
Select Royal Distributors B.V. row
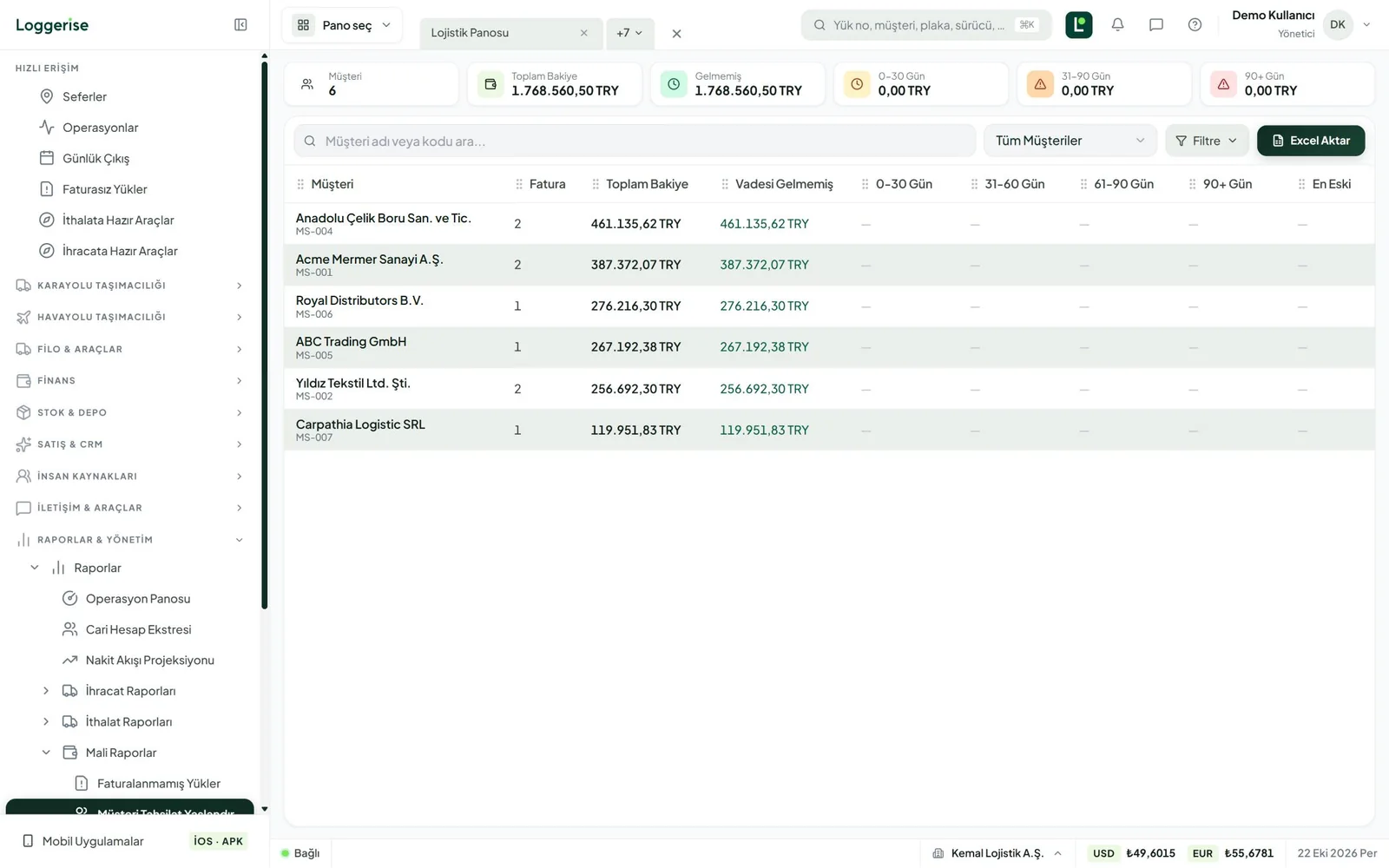point(829,306)
